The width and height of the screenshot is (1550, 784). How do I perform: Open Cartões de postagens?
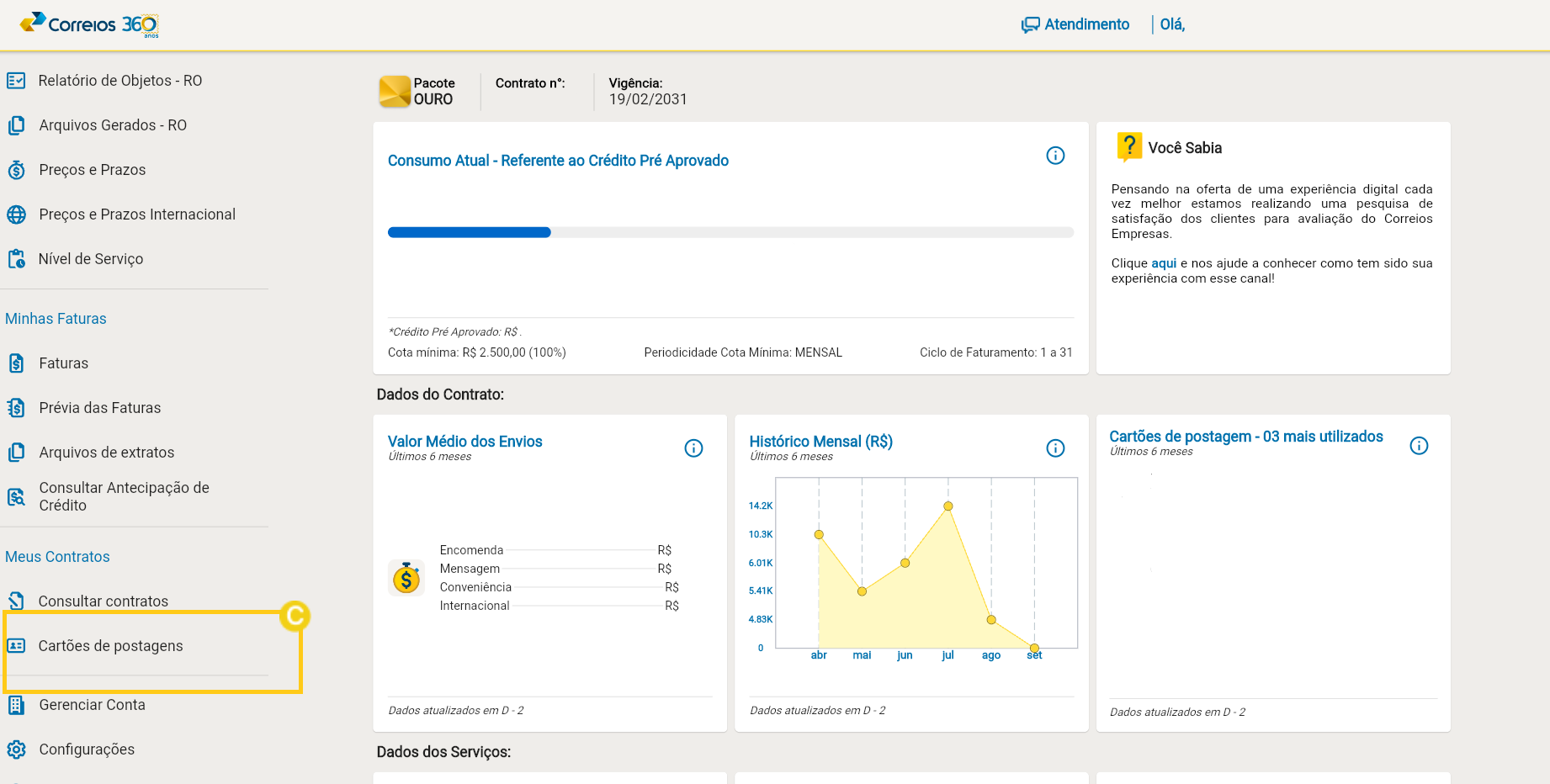click(x=111, y=646)
